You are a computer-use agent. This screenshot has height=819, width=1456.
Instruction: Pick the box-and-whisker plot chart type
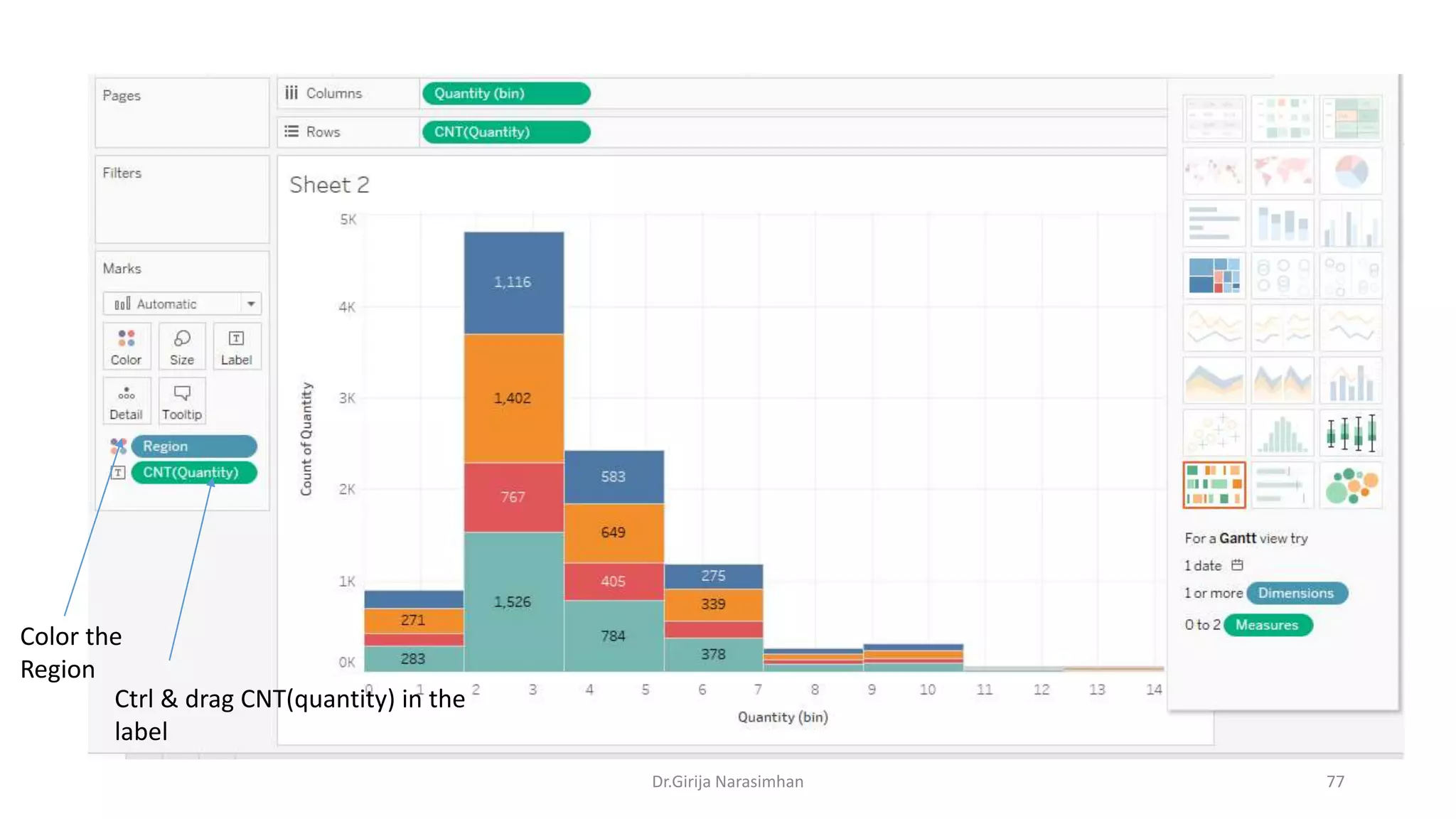1351,433
